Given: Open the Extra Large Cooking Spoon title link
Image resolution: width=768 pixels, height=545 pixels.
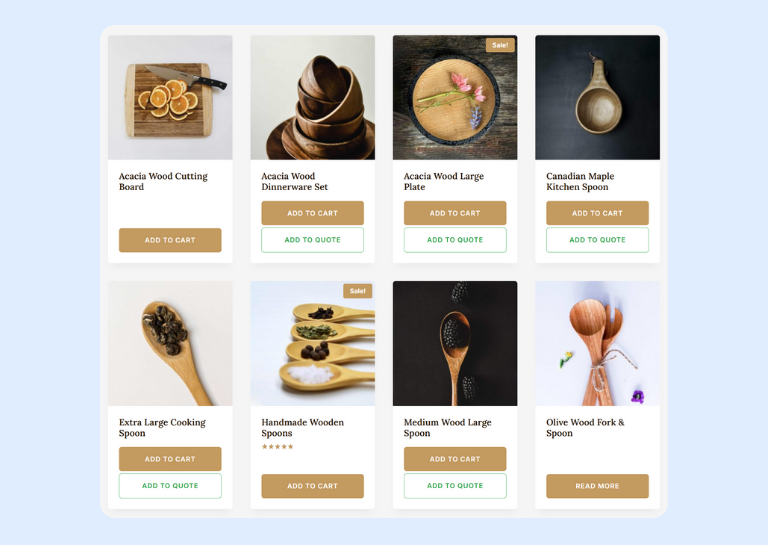Looking at the screenshot, I should tap(162, 427).
